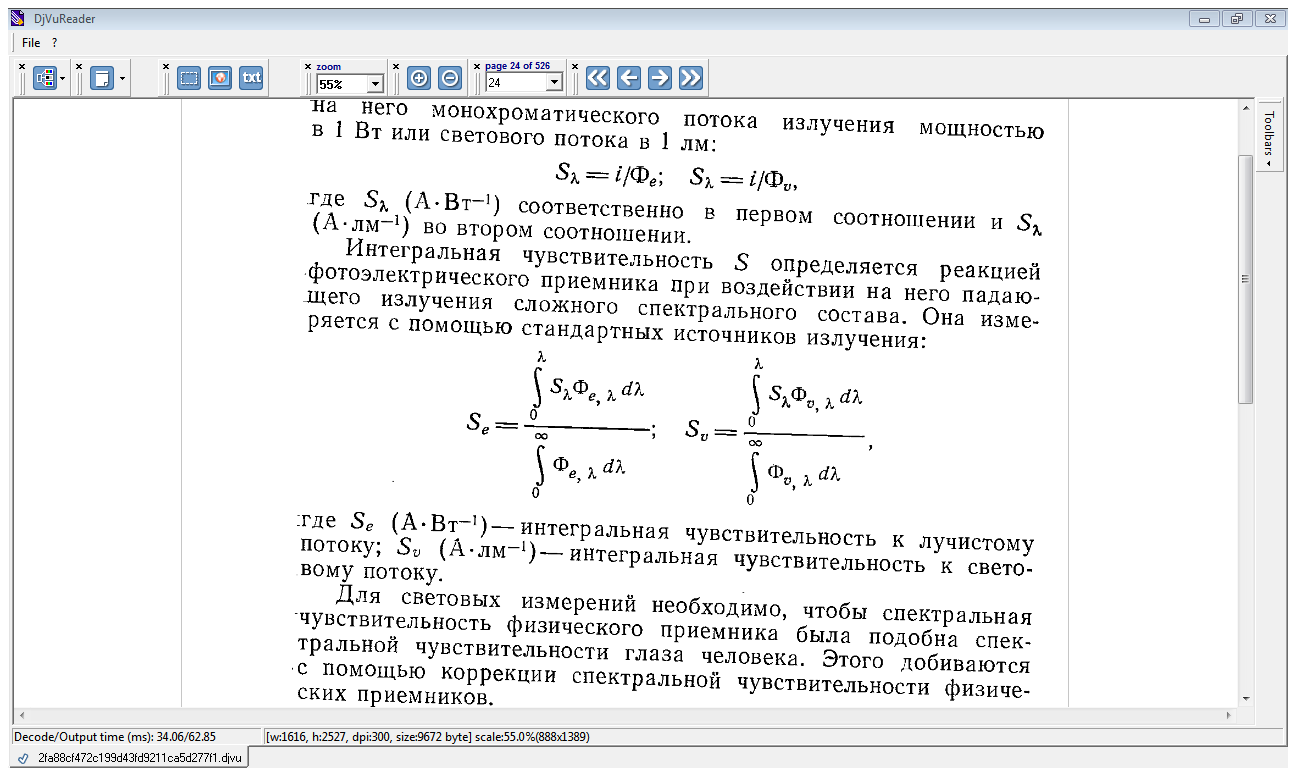Close the layout toolbar with its x
The height and width of the screenshot is (776, 1296).
[x=22, y=66]
